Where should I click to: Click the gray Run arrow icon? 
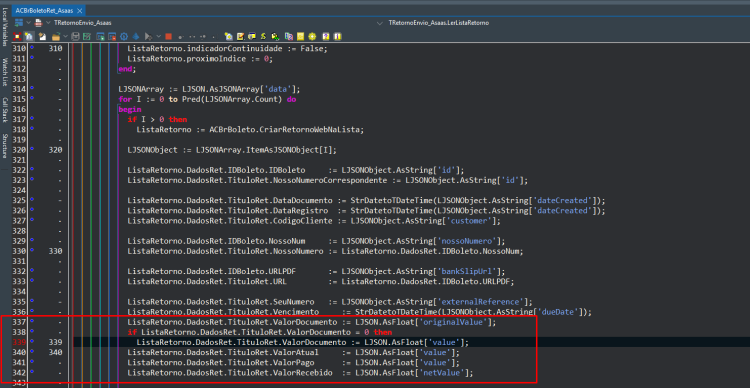148,36
